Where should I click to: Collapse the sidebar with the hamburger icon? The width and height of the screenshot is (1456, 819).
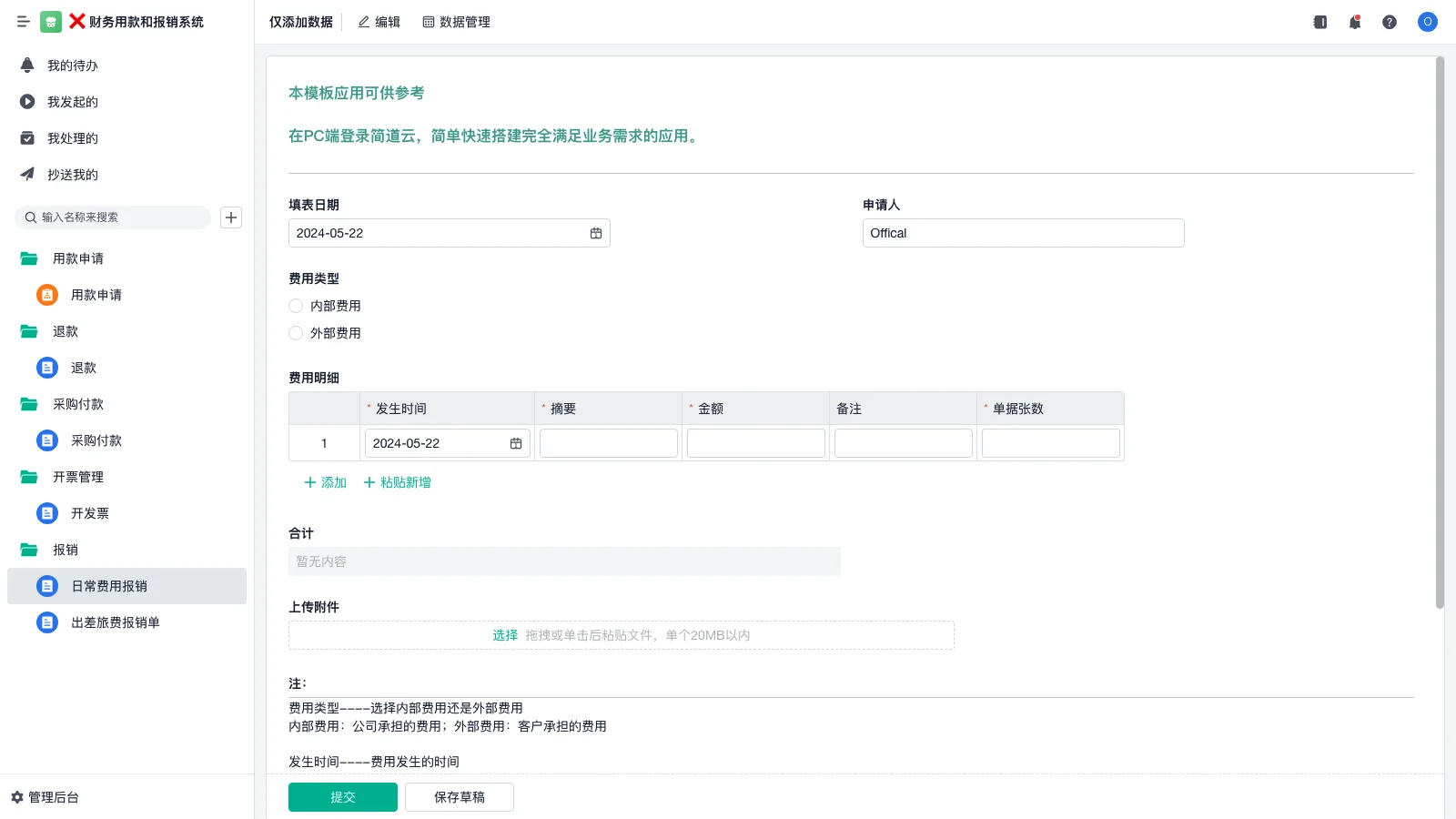(x=23, y=22)
